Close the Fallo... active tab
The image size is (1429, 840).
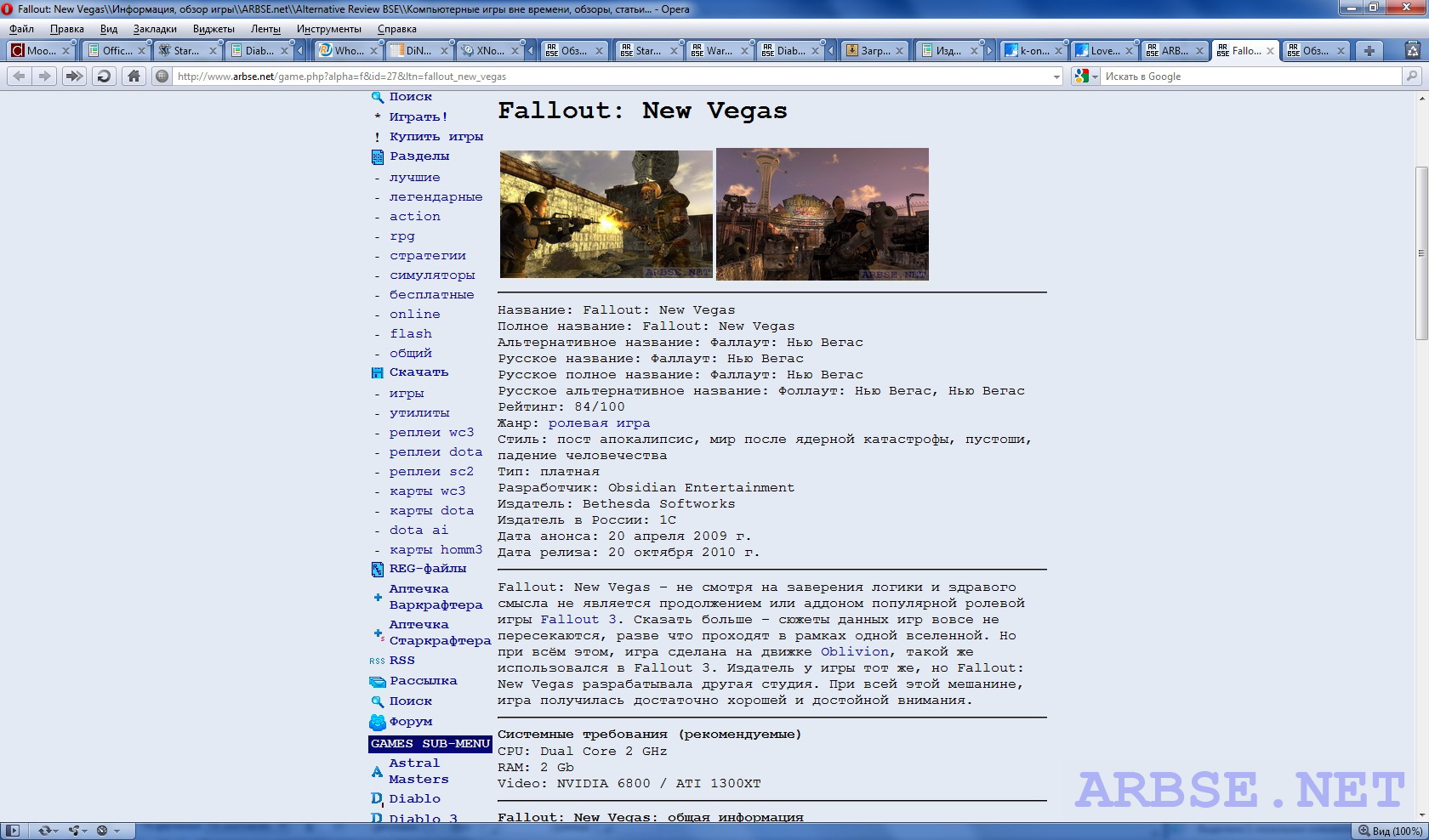click(x=1270, y=51)
